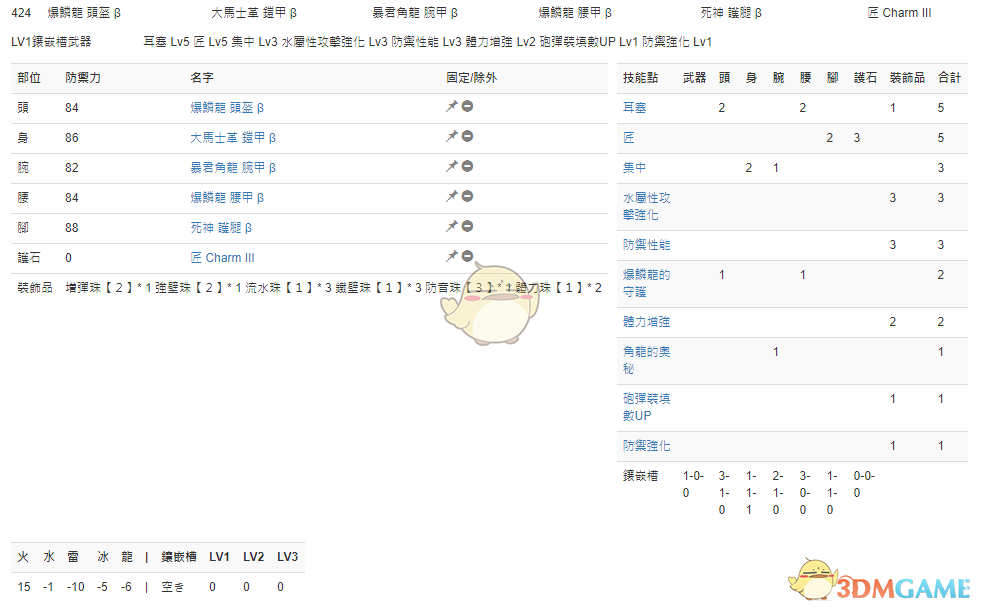Click the head defense value 84
Viewport: 981px width, 607px height.
(71, 108)
